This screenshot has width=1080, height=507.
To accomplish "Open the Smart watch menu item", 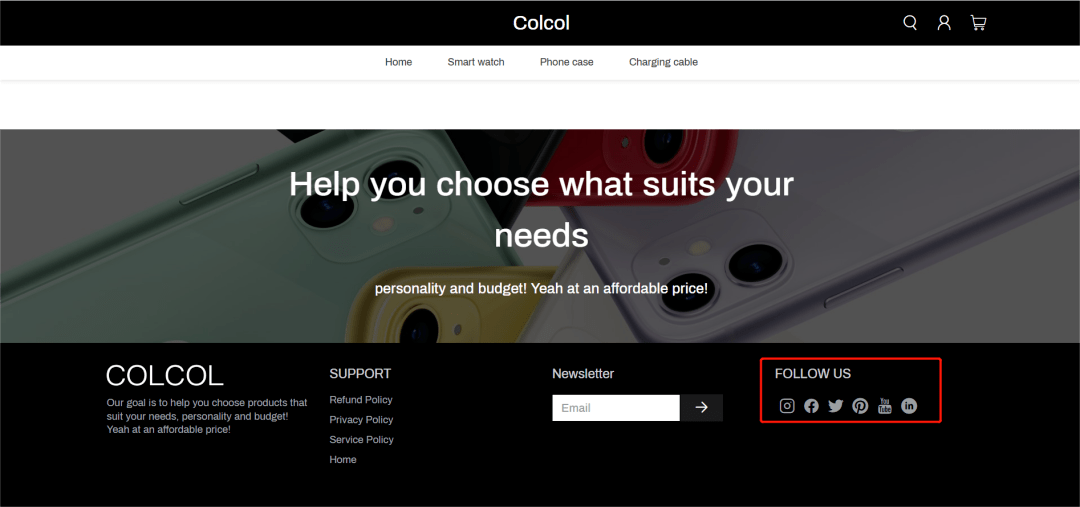I will pyautogui.click(x=476, y=62).
